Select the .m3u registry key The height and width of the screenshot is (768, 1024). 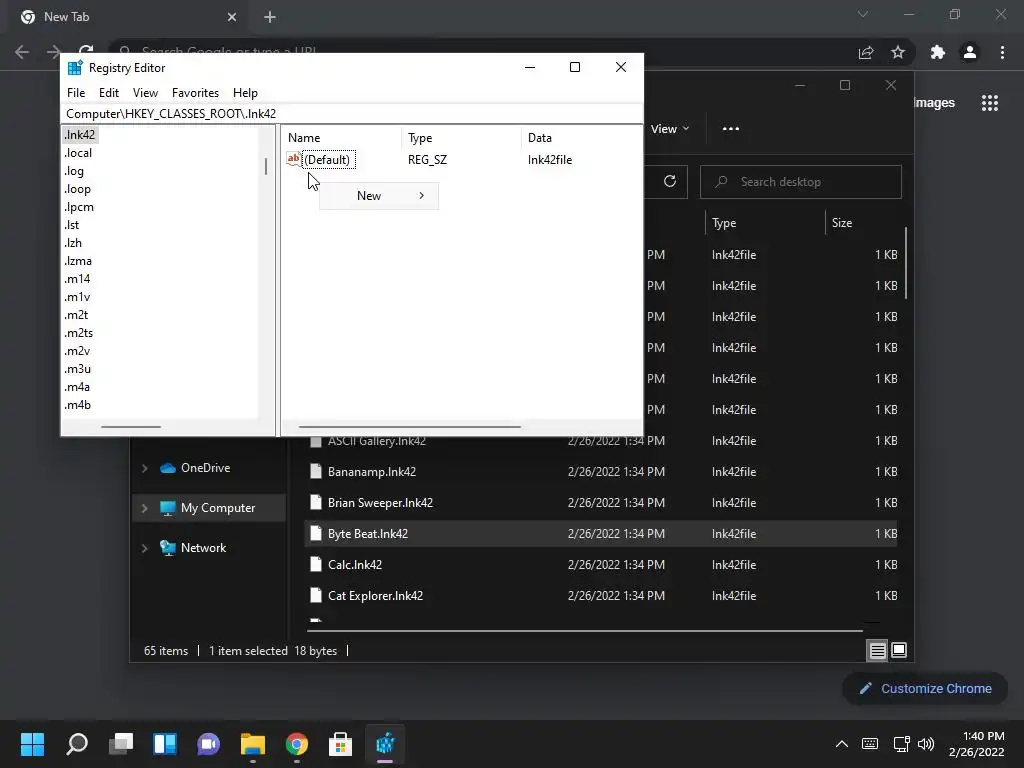(78, 369)
